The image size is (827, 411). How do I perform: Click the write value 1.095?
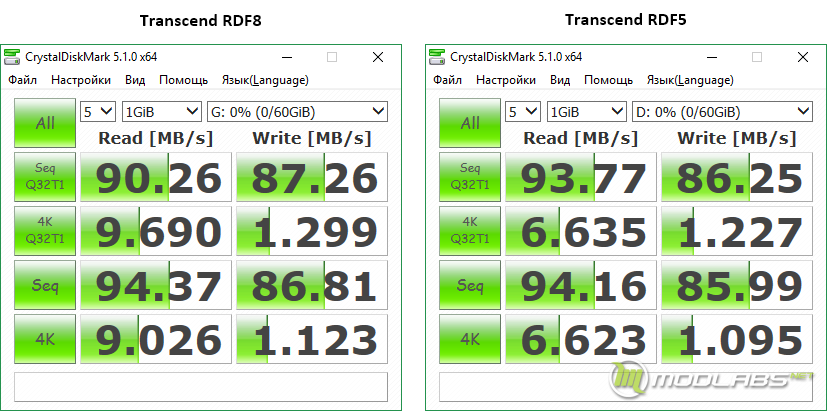737,339
